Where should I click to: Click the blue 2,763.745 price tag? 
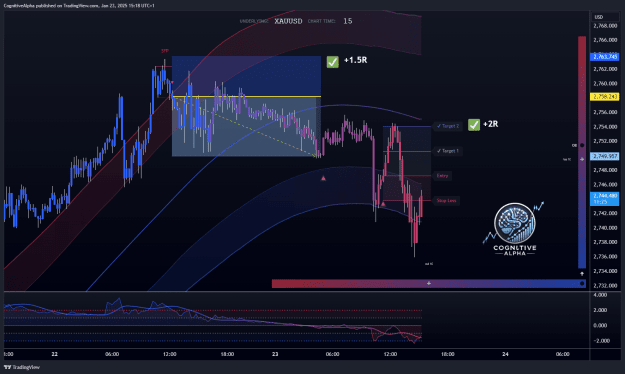(x=605, y=57)
